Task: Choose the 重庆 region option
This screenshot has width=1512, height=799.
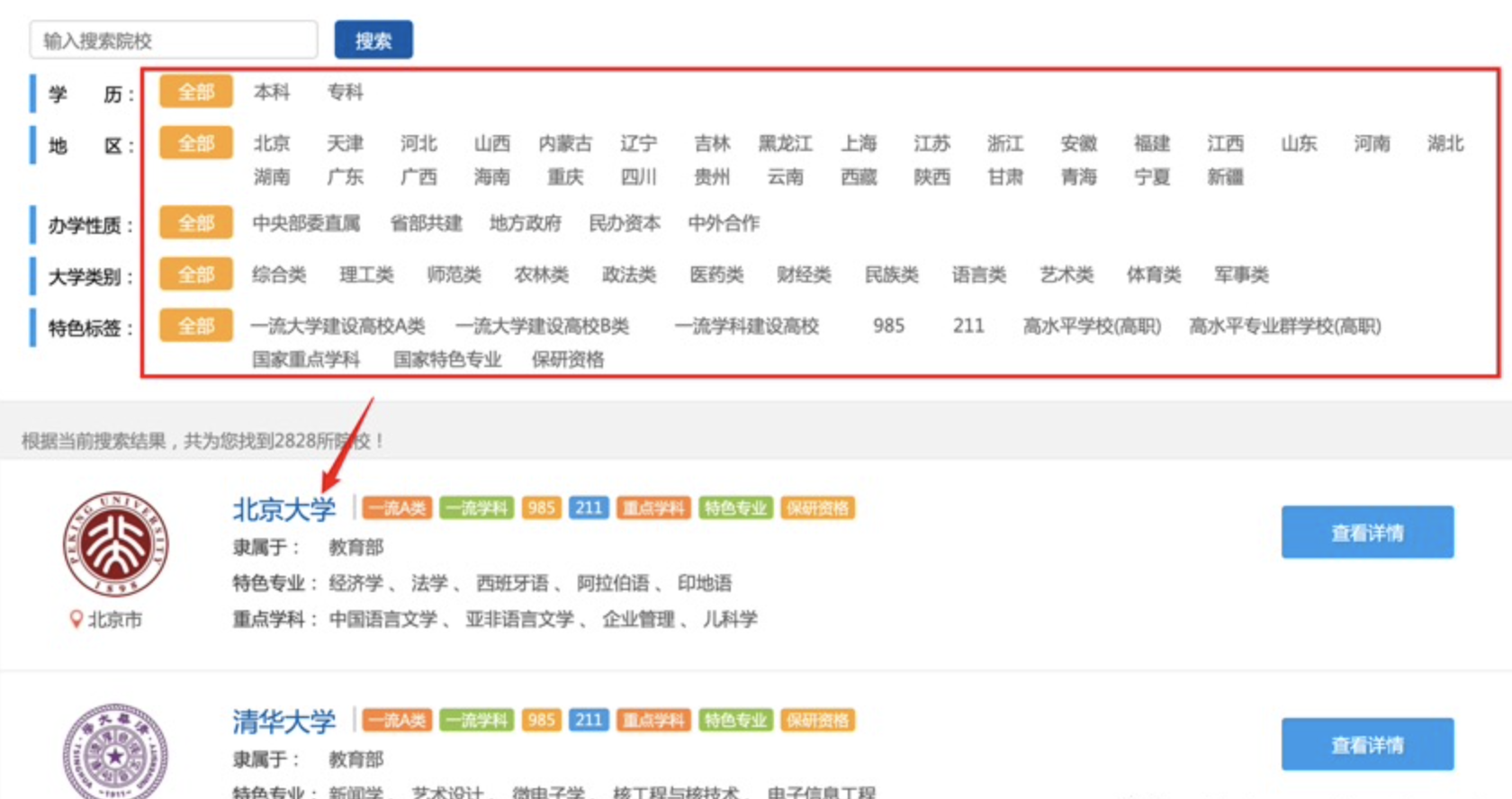Action: click(x=565, y=176)
